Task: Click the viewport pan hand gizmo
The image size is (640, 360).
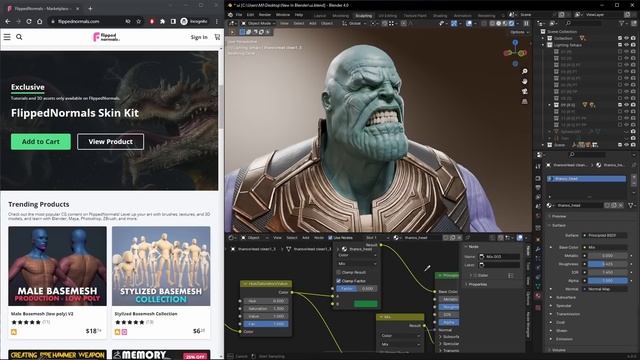Action: pos(524,81)
